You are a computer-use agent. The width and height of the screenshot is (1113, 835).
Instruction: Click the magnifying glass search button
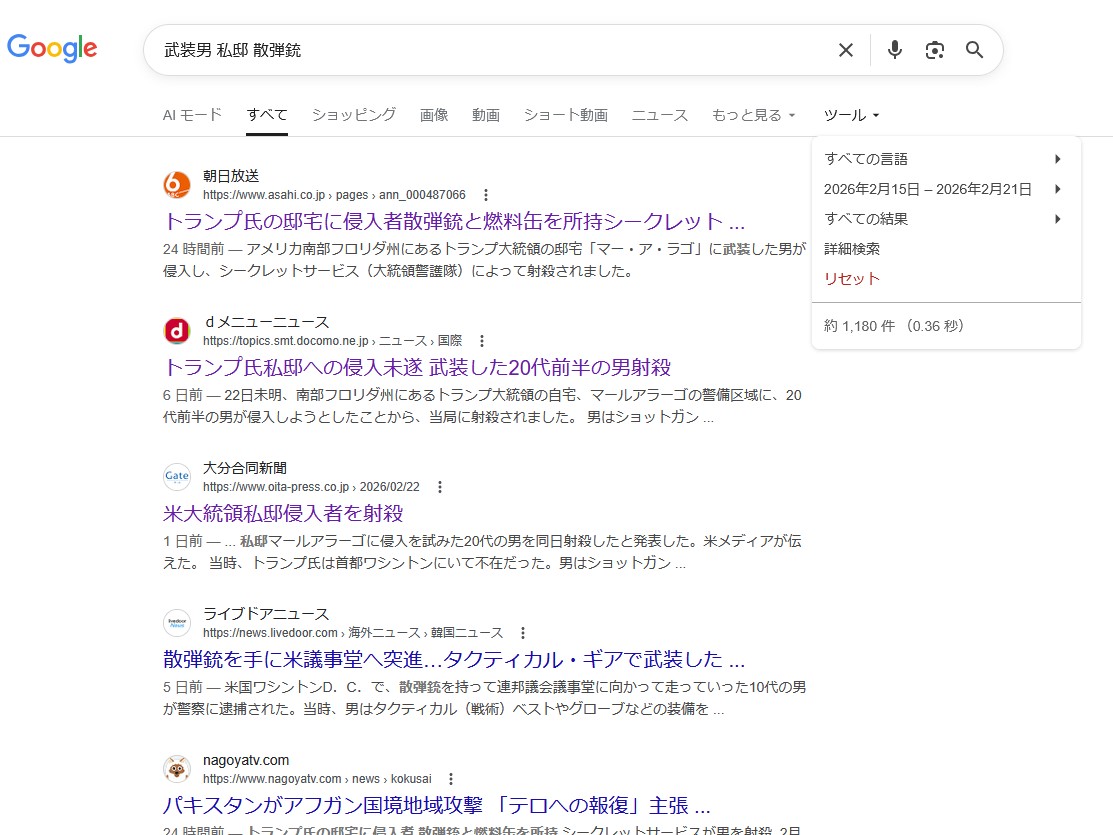975,50
